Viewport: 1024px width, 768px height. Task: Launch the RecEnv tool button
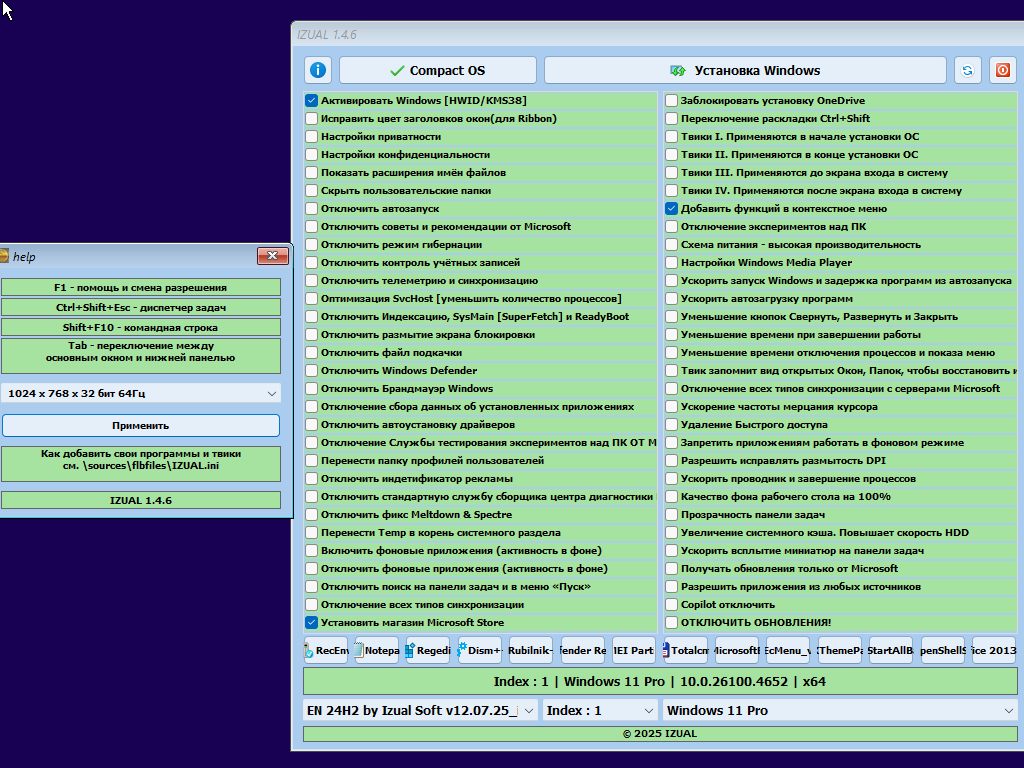[x=326, y=650]
